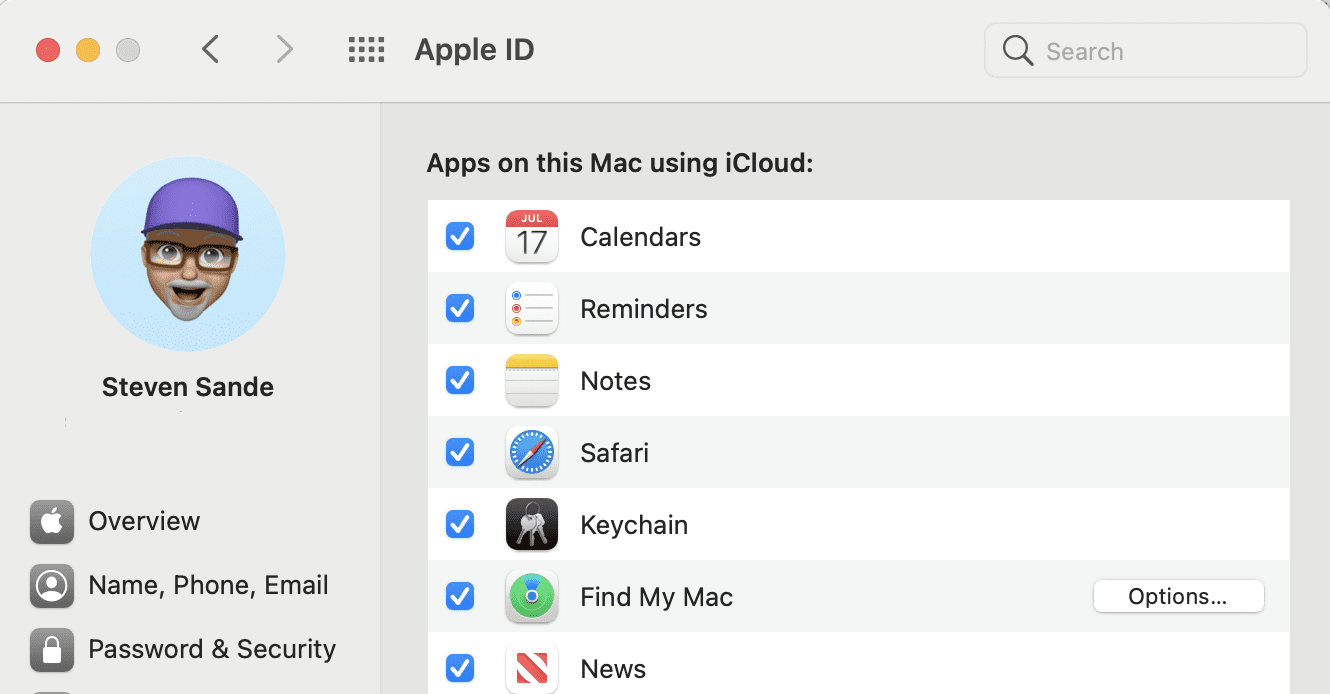
Task: Click the Find My Mac icon
Action: (531, 597)
